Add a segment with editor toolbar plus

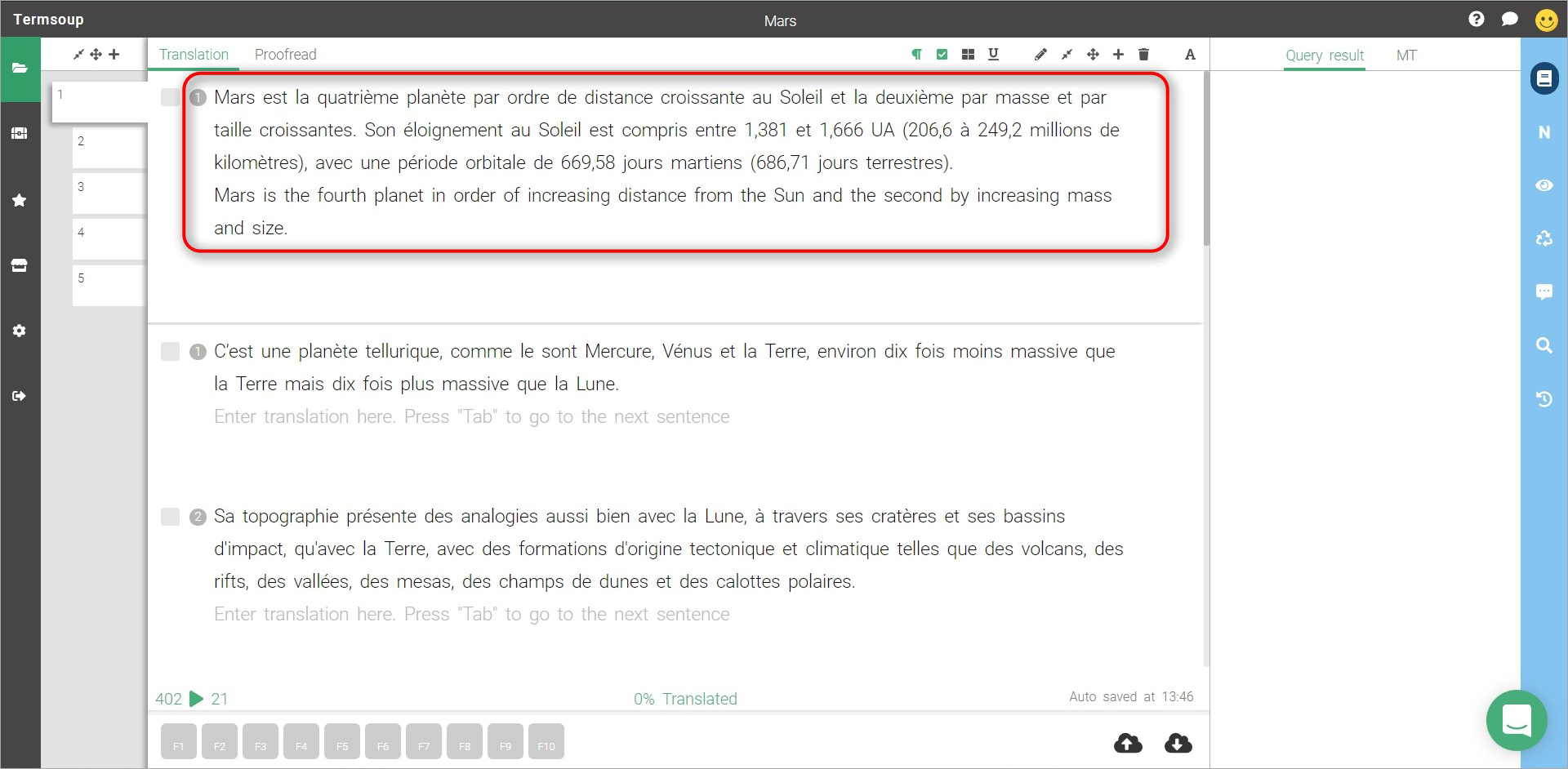1118,55
